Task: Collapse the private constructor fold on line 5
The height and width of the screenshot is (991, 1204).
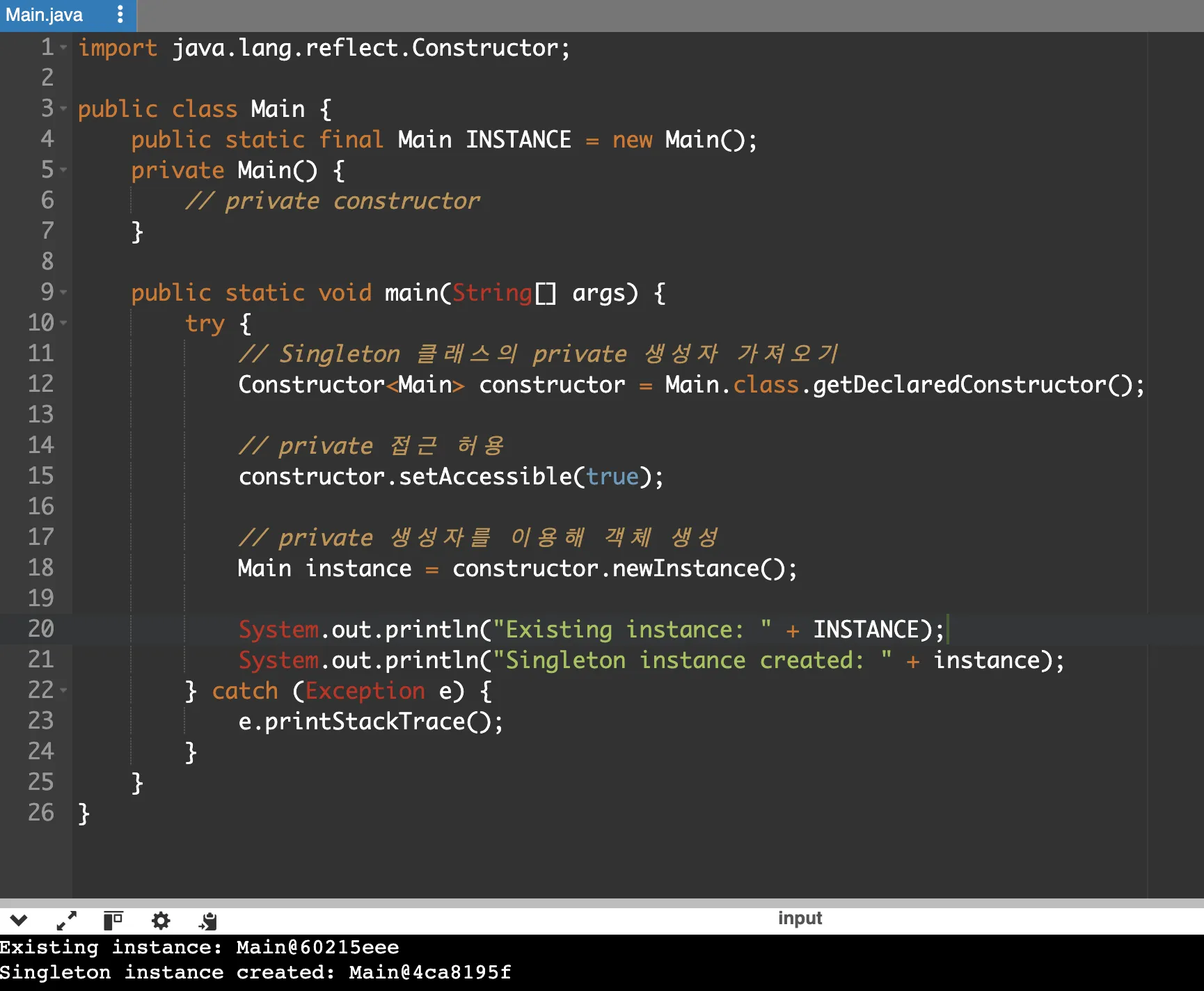Action: click(63, 171)
